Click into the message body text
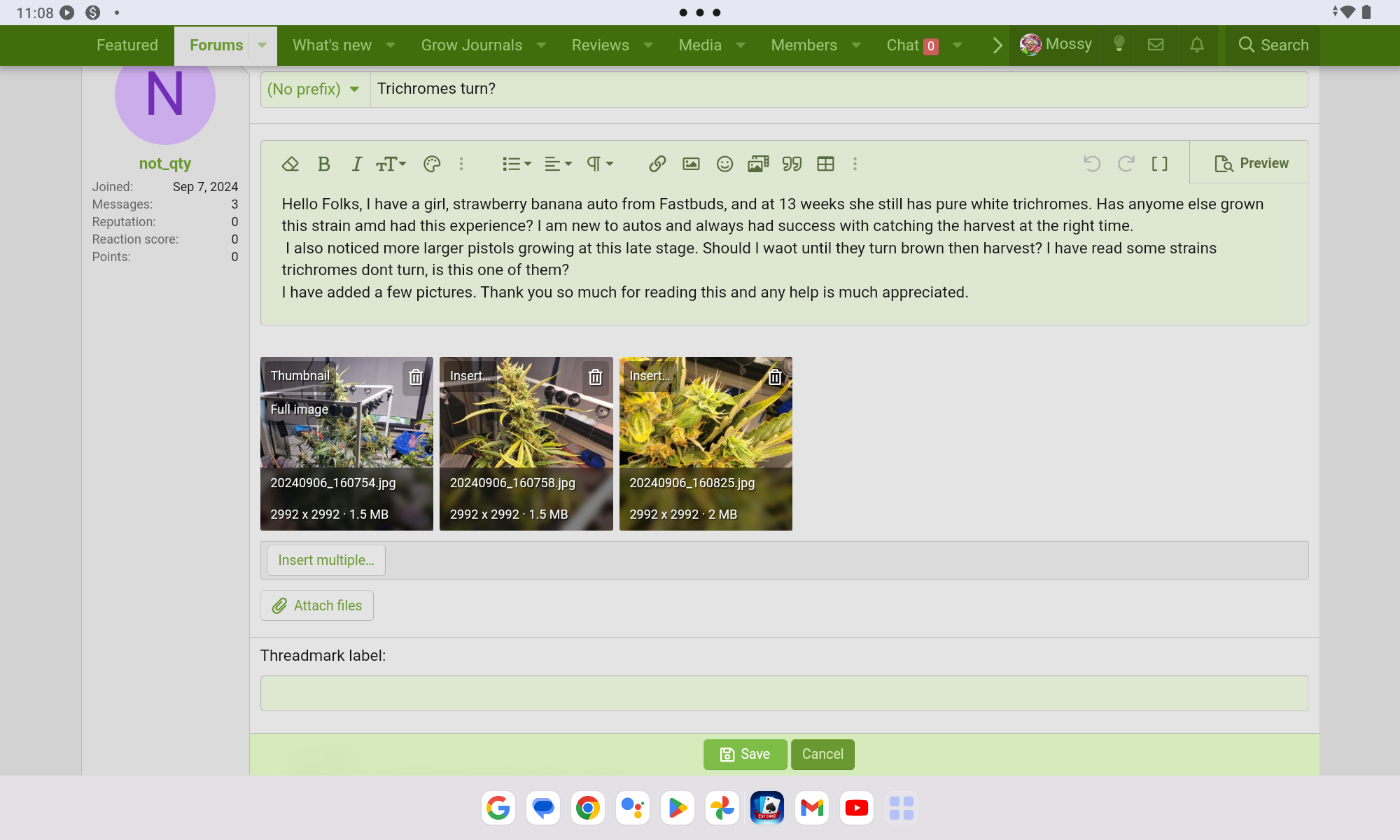 pyautogui.click(x=784, y=248)
